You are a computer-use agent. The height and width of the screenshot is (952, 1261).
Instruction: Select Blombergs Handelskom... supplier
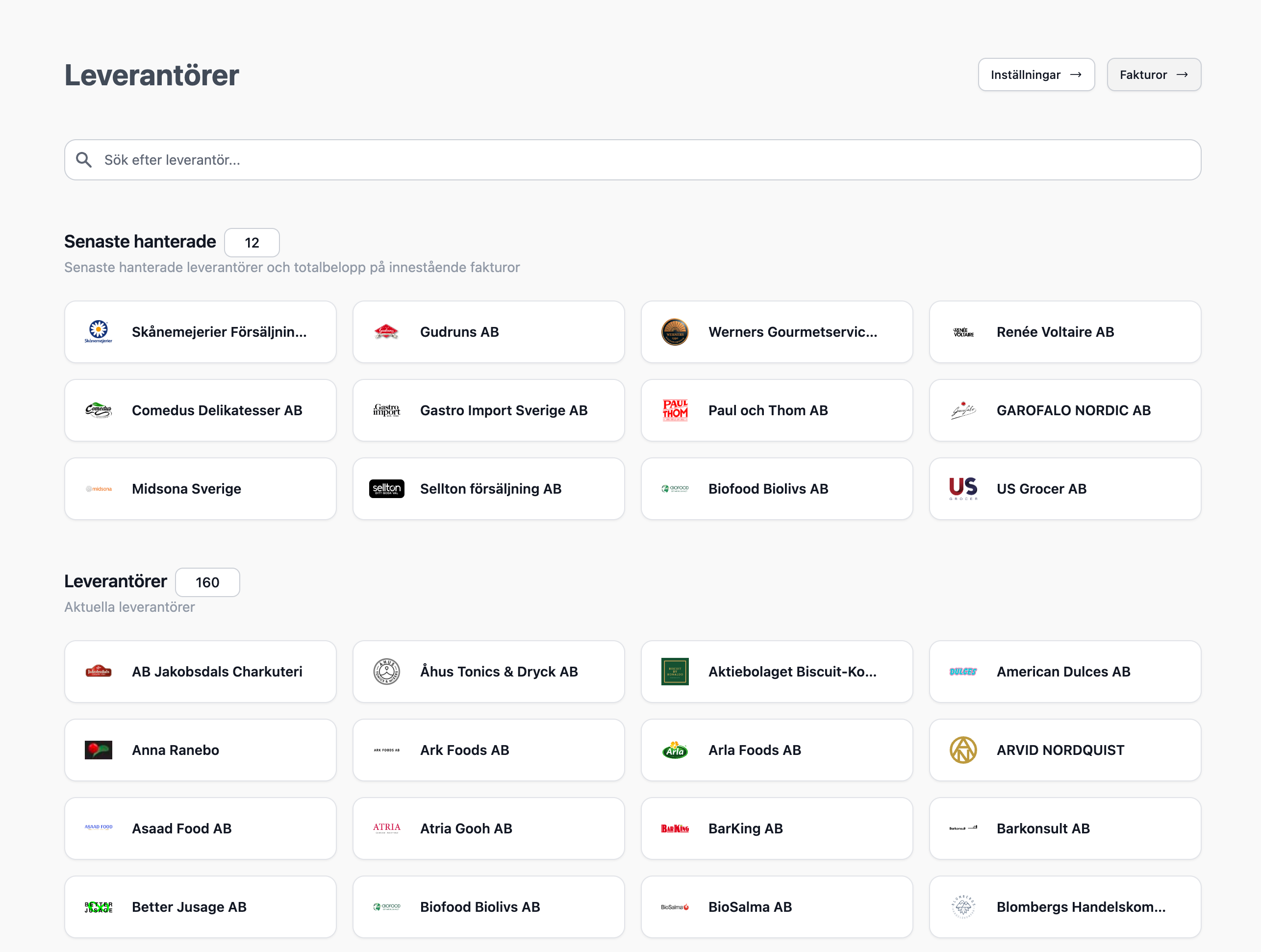tap(1065, 907)
